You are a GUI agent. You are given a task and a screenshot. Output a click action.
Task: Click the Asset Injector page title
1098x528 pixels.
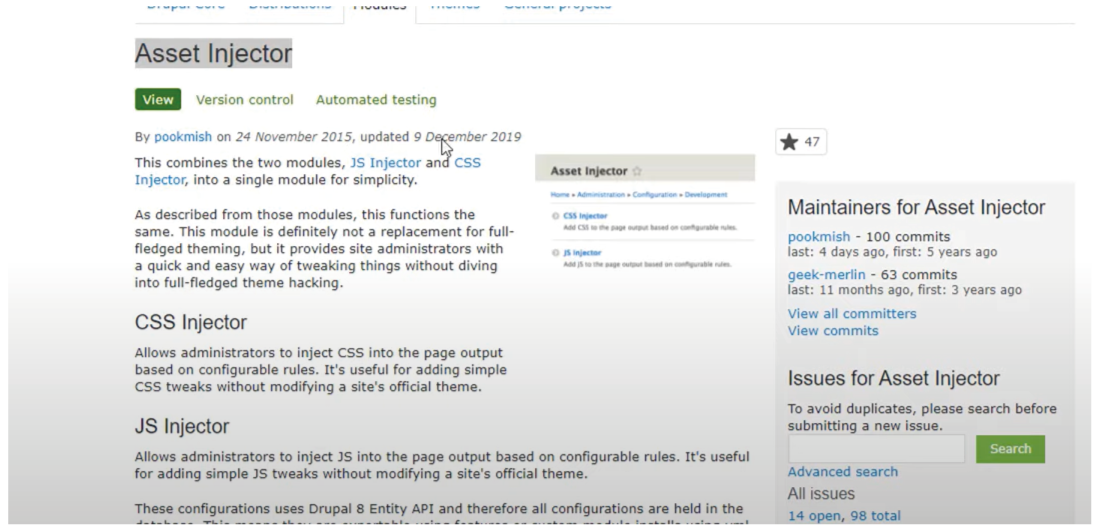(213, 53)
